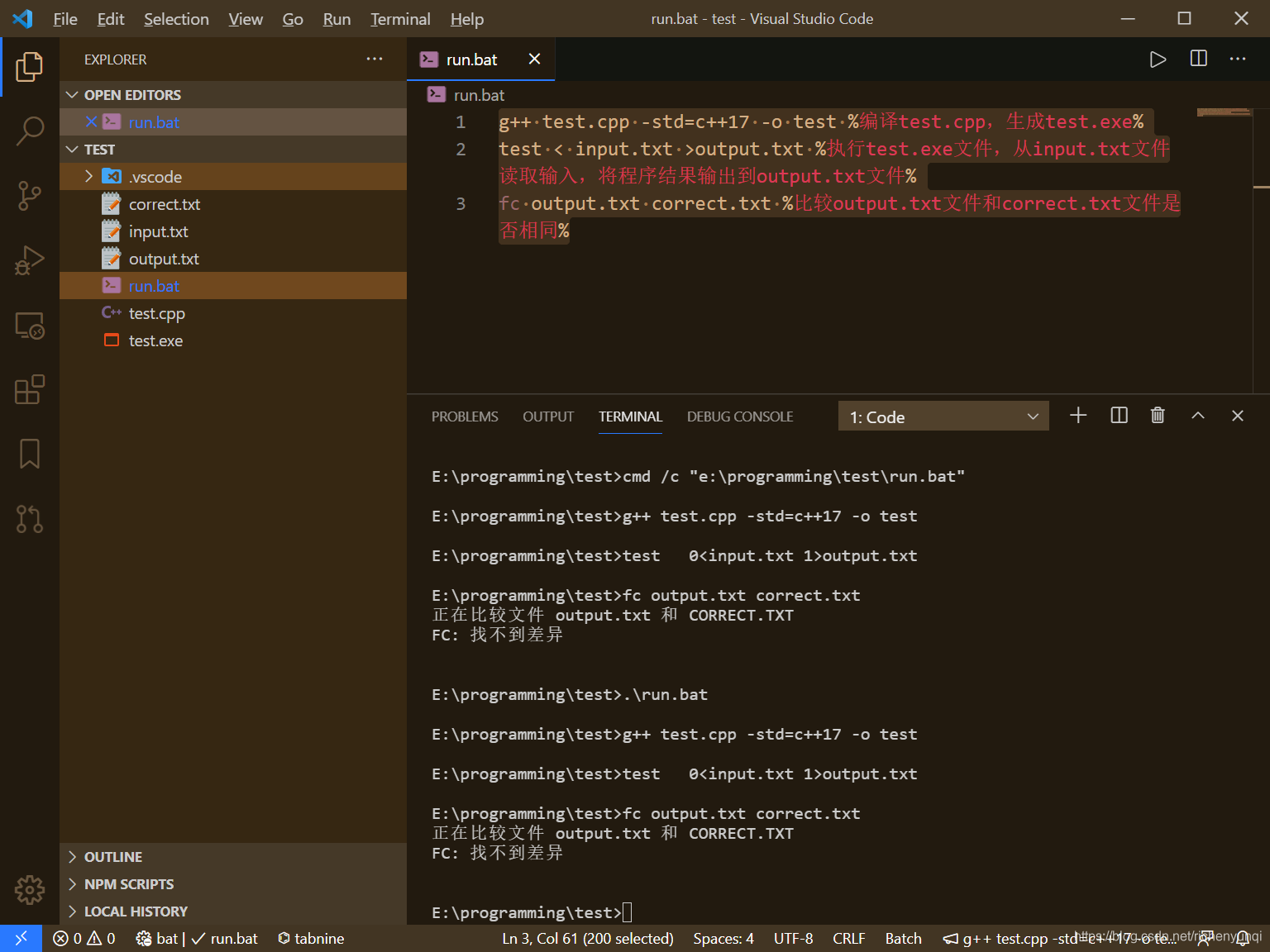Open input.txt in the explorer
The width and height of the screenshot is (1270, 952).
pyautogui.click(x=233, y=231)
